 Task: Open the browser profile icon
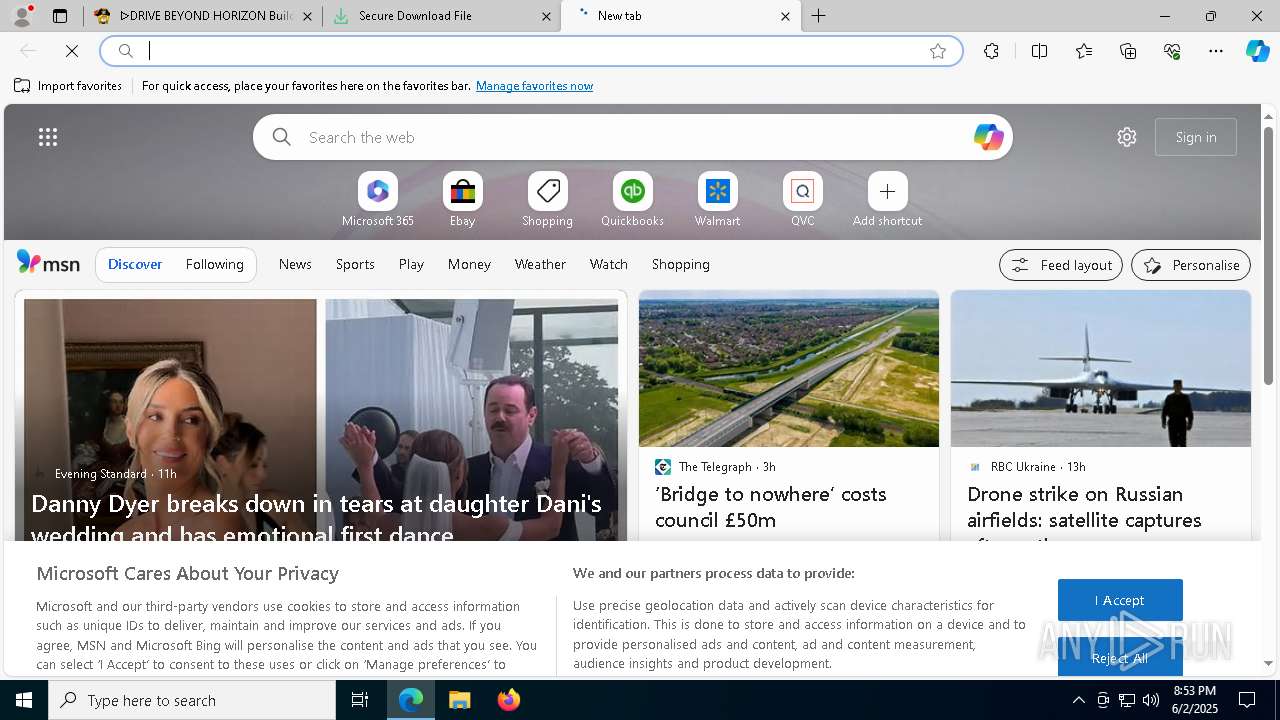pos(21,16)
